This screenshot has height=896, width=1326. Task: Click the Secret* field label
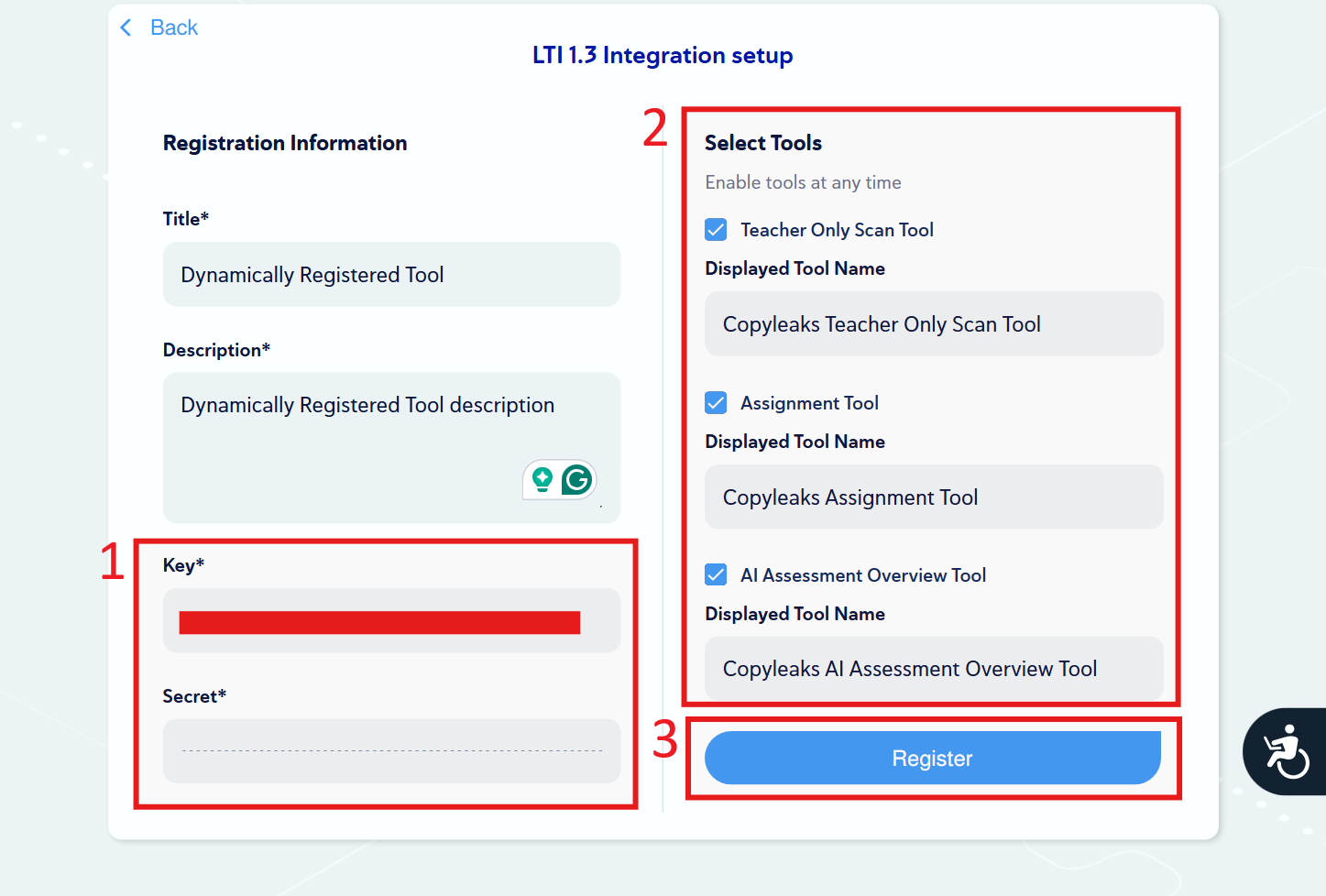click(x=194, y=696)
